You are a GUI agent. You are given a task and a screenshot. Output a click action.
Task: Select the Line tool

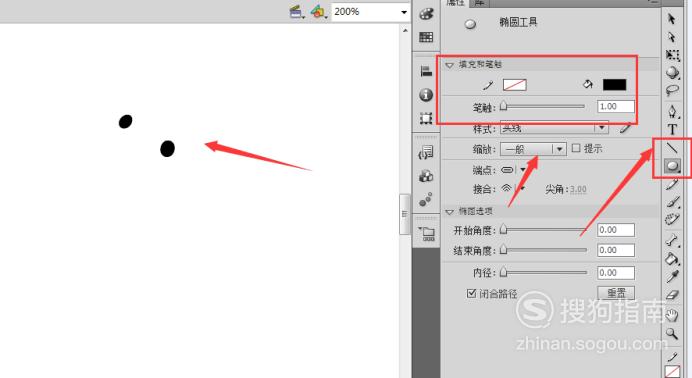pos(672,147)
